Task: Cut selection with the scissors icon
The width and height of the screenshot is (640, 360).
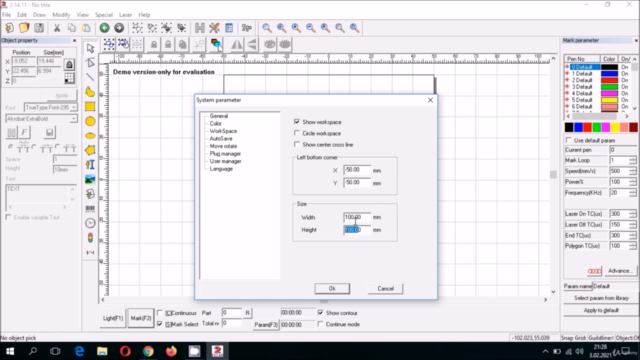Action: coord(57,28)
